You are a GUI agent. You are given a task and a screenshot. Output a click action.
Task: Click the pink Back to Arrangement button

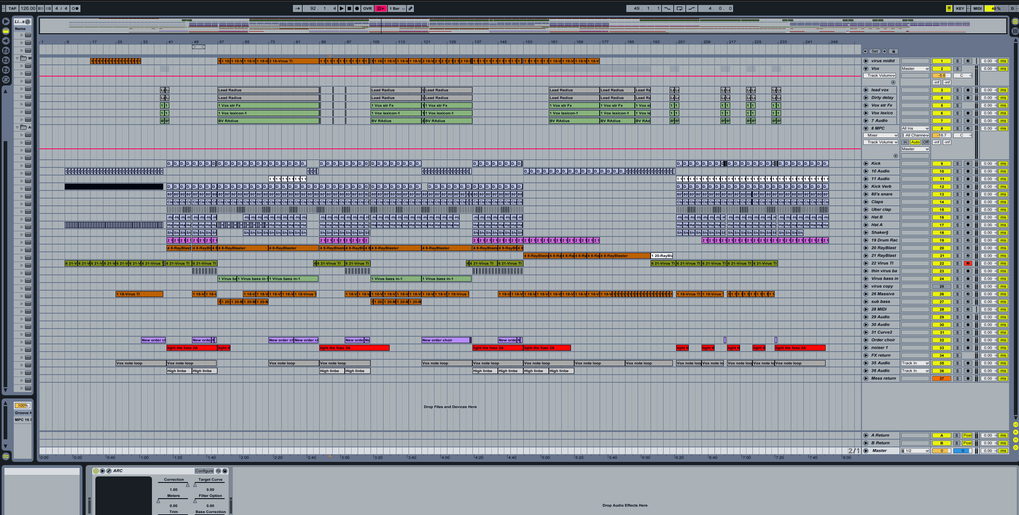[381, 8]
